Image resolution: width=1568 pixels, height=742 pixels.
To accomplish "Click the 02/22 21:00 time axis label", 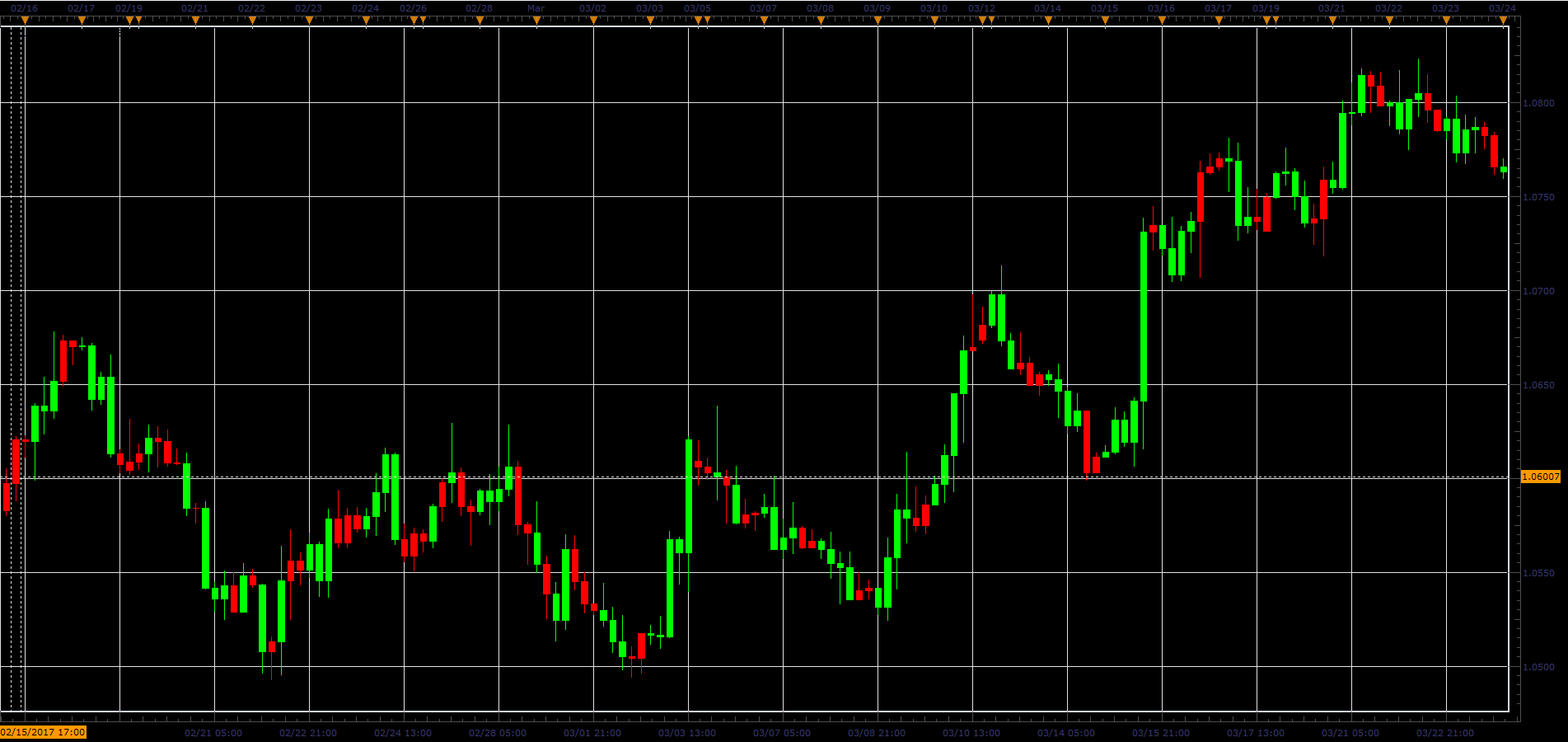I will coord(308,733).
